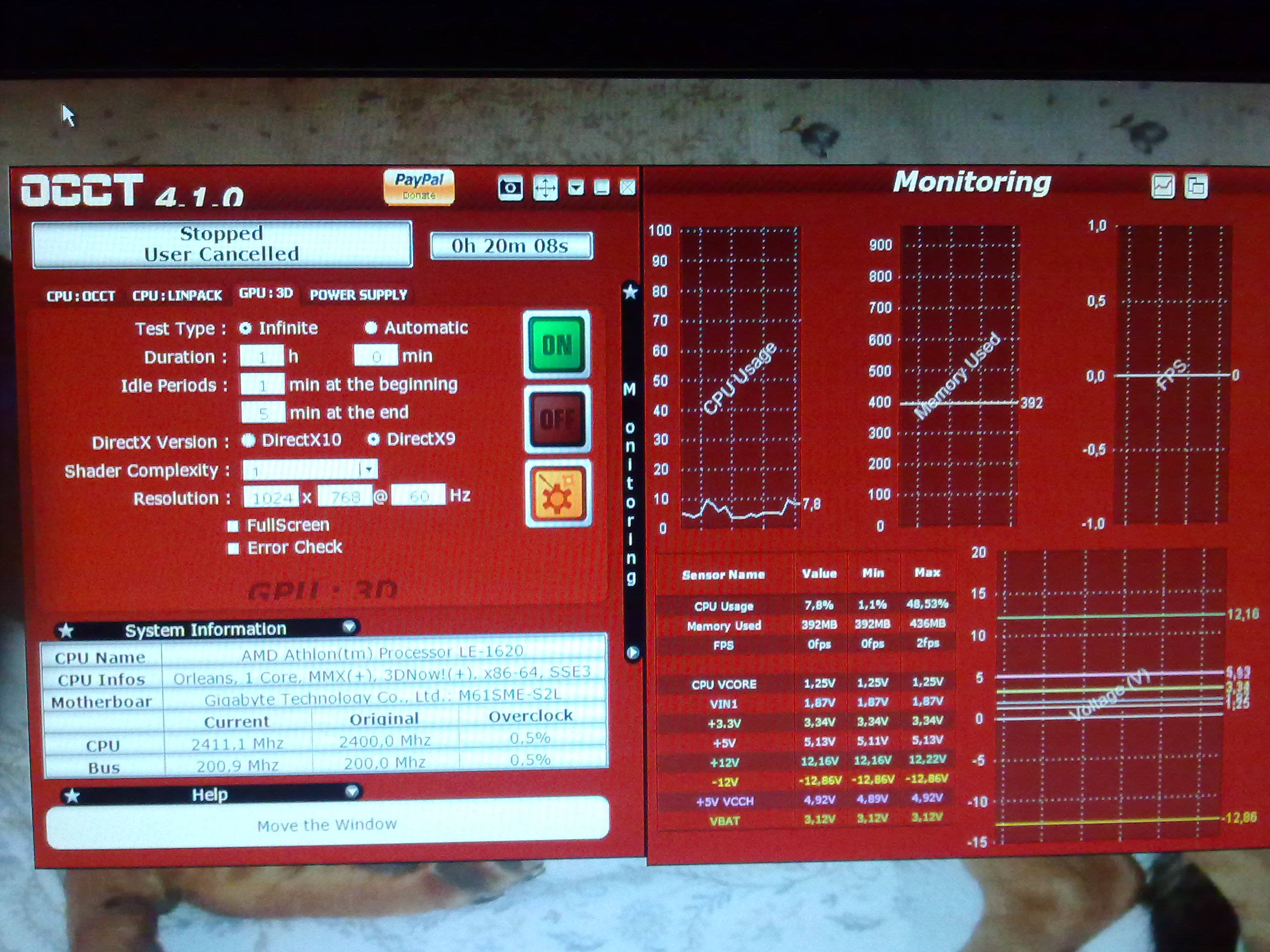Open the POWER SUPPLY tab
The height and width of the screenshot is (952, 1270).
[x=358, y=295]
